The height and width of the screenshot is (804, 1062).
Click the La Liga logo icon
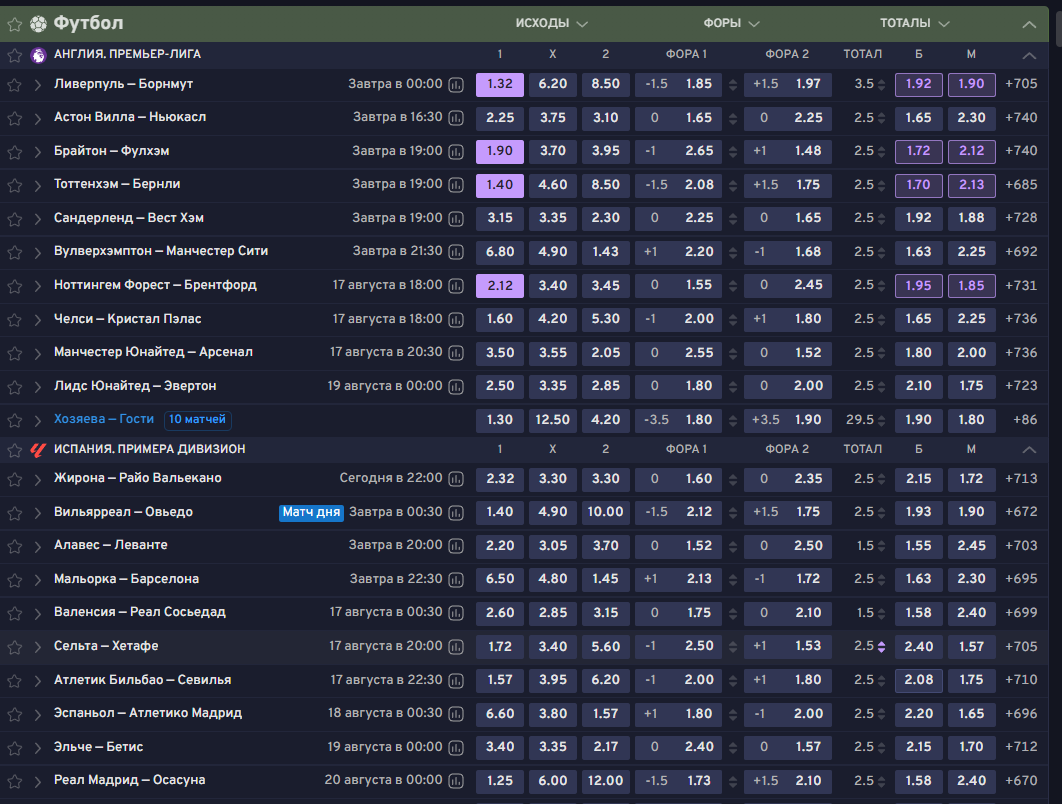(39, 450)
